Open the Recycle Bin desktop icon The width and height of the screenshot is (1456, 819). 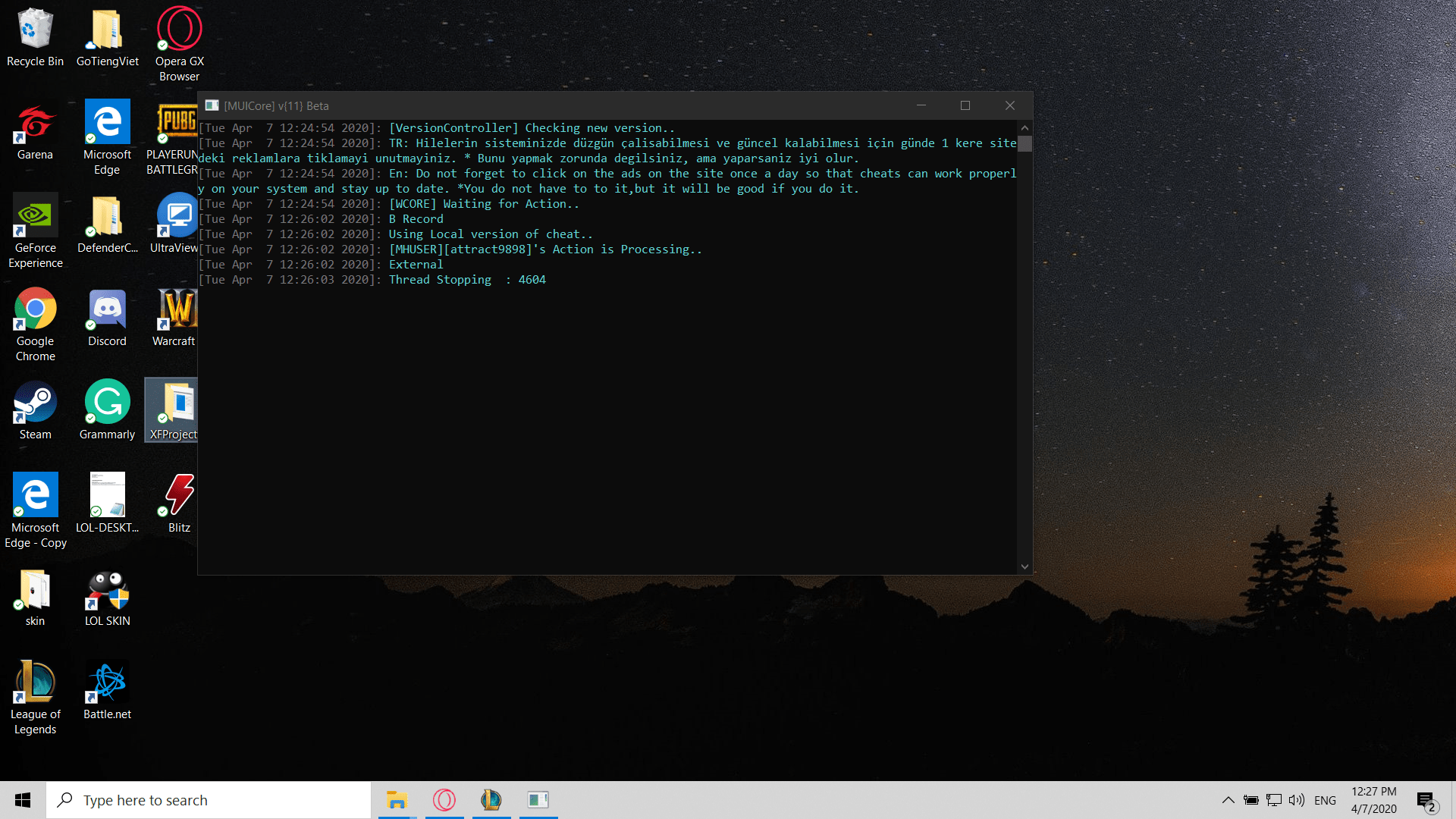[35, 38]
